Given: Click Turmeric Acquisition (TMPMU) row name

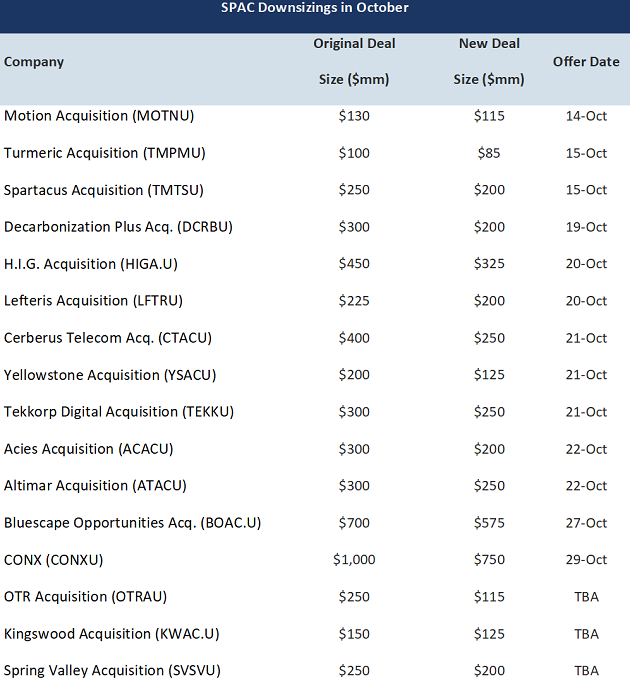Looking at the screenshot, I should (105, 153).
